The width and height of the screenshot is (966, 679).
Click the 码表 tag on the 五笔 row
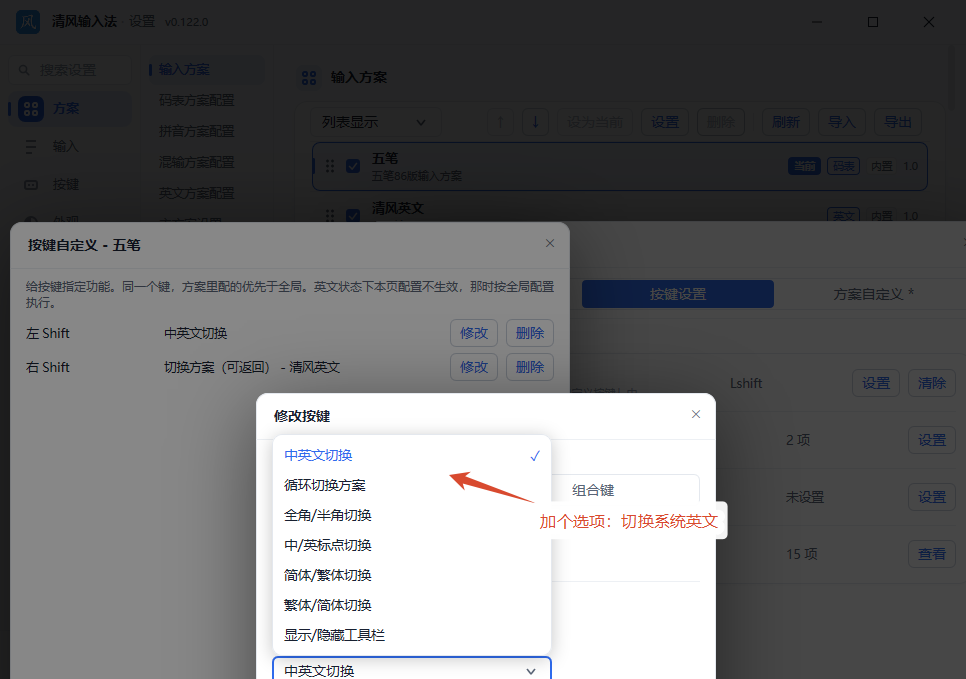pos(843,166)
